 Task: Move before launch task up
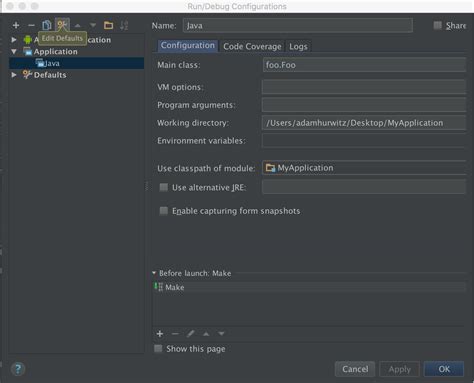[206, 334]
